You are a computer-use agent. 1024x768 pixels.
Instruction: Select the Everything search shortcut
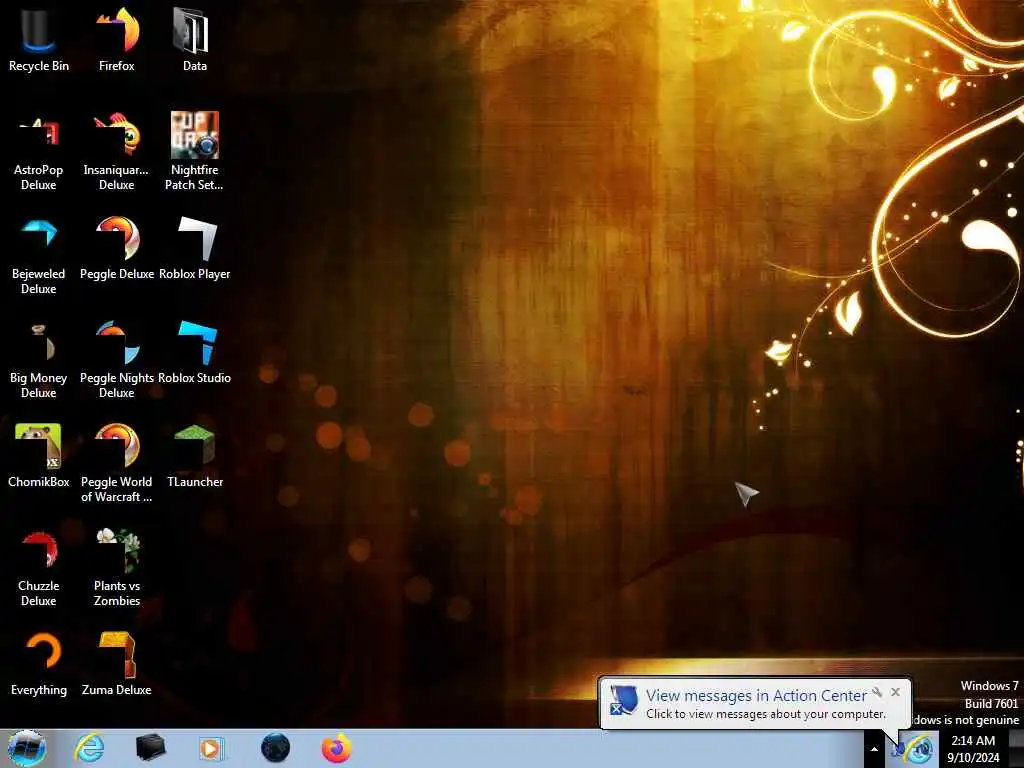[x=39, y=664]
